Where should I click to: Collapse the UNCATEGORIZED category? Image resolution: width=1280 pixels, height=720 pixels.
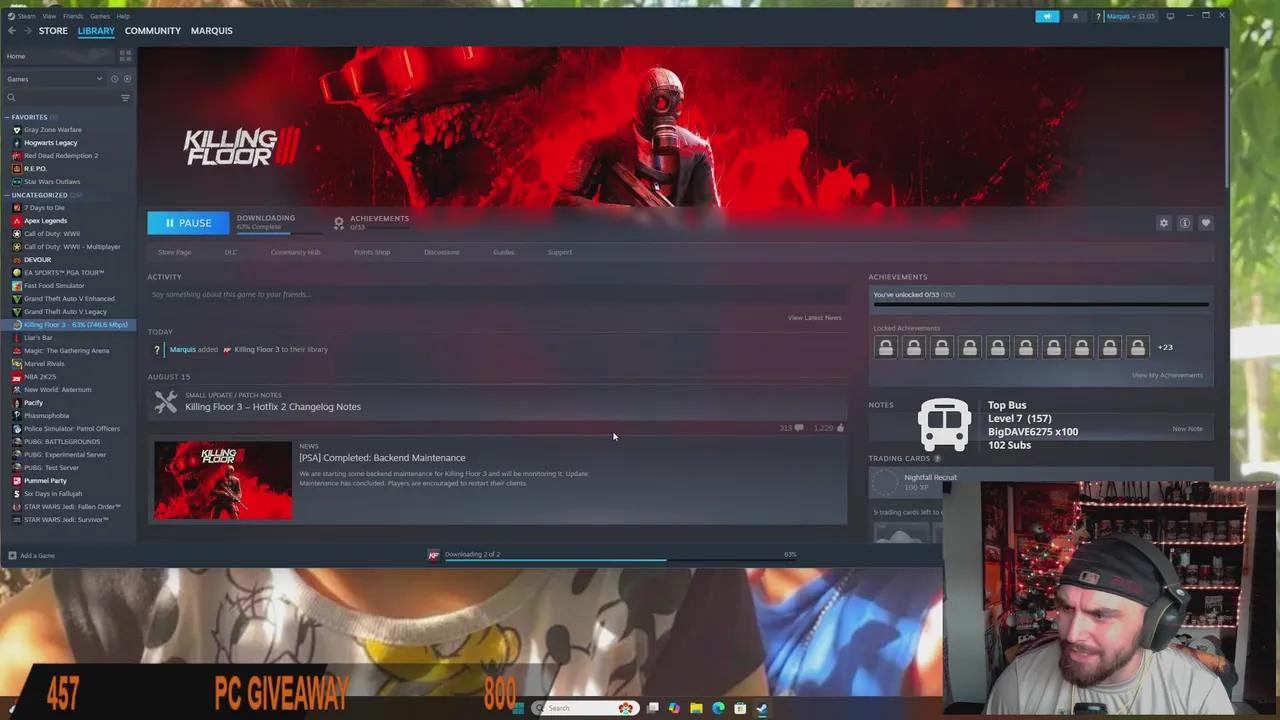6,195
